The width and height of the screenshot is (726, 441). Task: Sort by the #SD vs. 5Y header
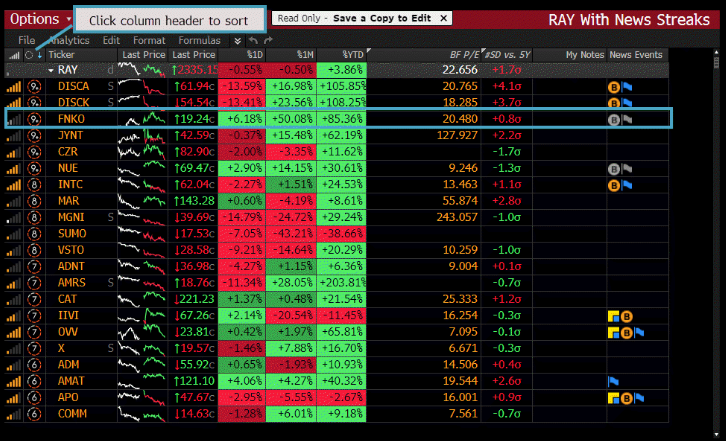coord(507,55)
